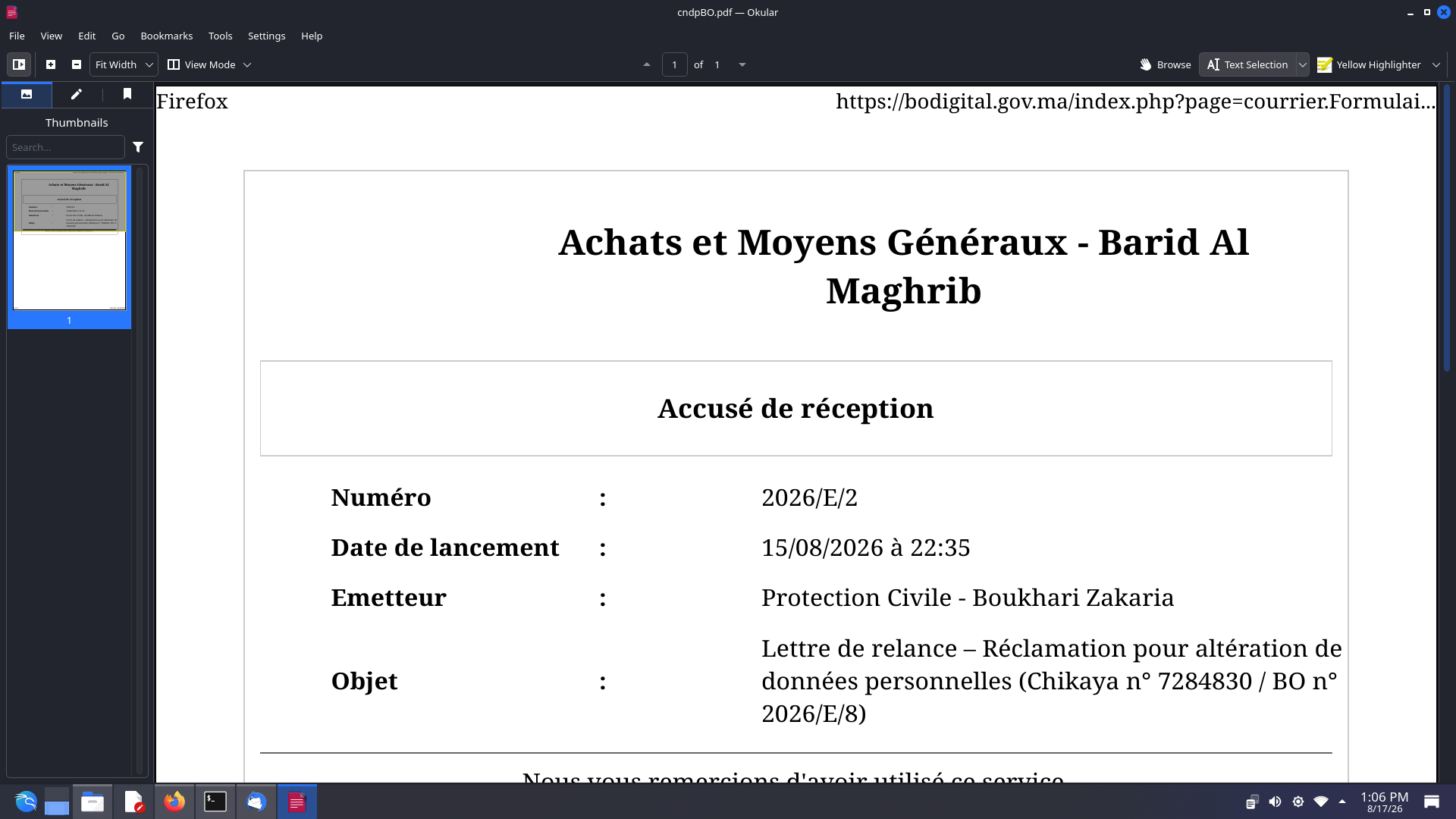This screenshot has width=1456, height=819.
Task: Click the Okular taskbar icon
Action: click(297, 802)
